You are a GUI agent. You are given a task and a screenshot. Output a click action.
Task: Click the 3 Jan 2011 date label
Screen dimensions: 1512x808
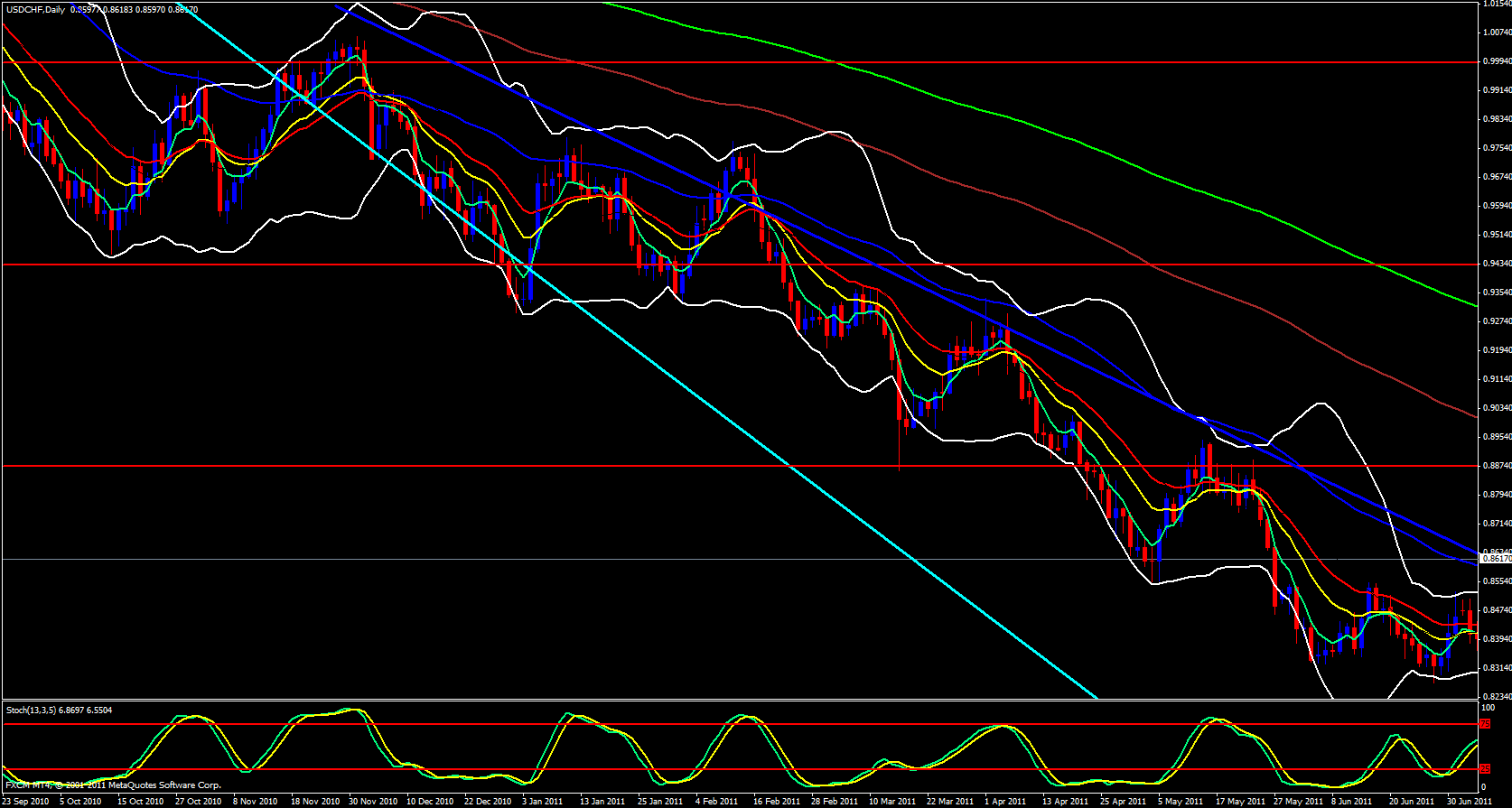pos(543,802)
